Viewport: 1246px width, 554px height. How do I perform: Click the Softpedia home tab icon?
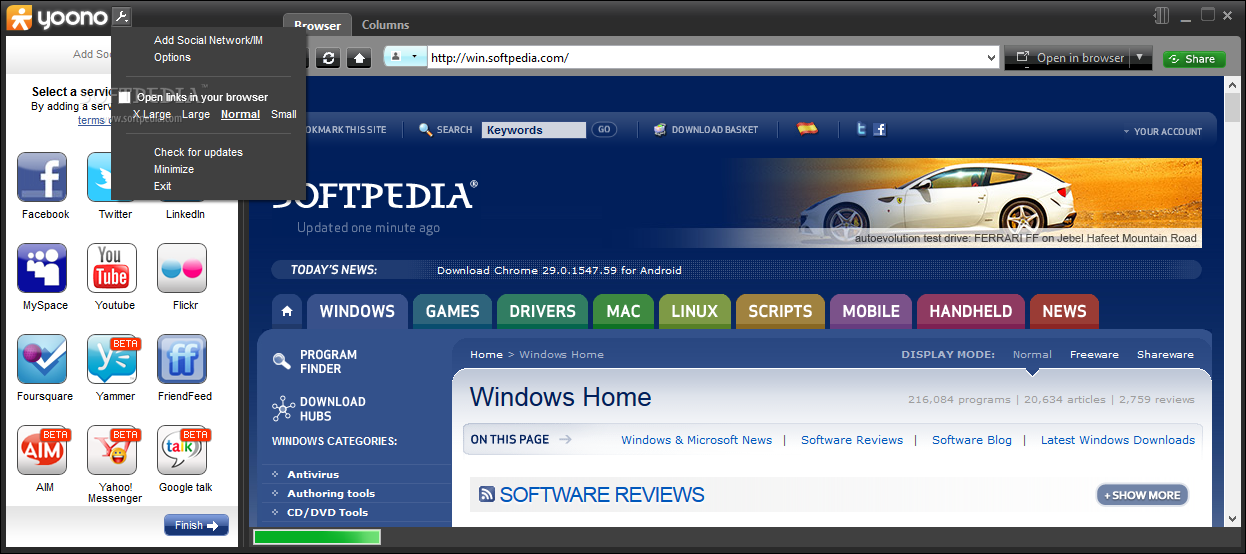click(287, 311)
